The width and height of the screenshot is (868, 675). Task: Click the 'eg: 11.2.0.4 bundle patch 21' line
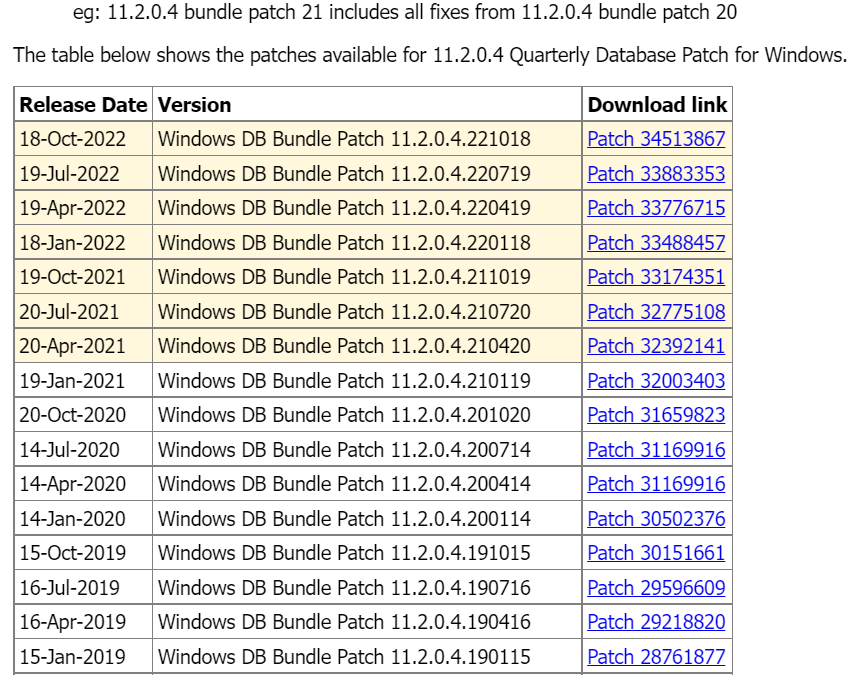pyautogui.click(x=405, y=12)
